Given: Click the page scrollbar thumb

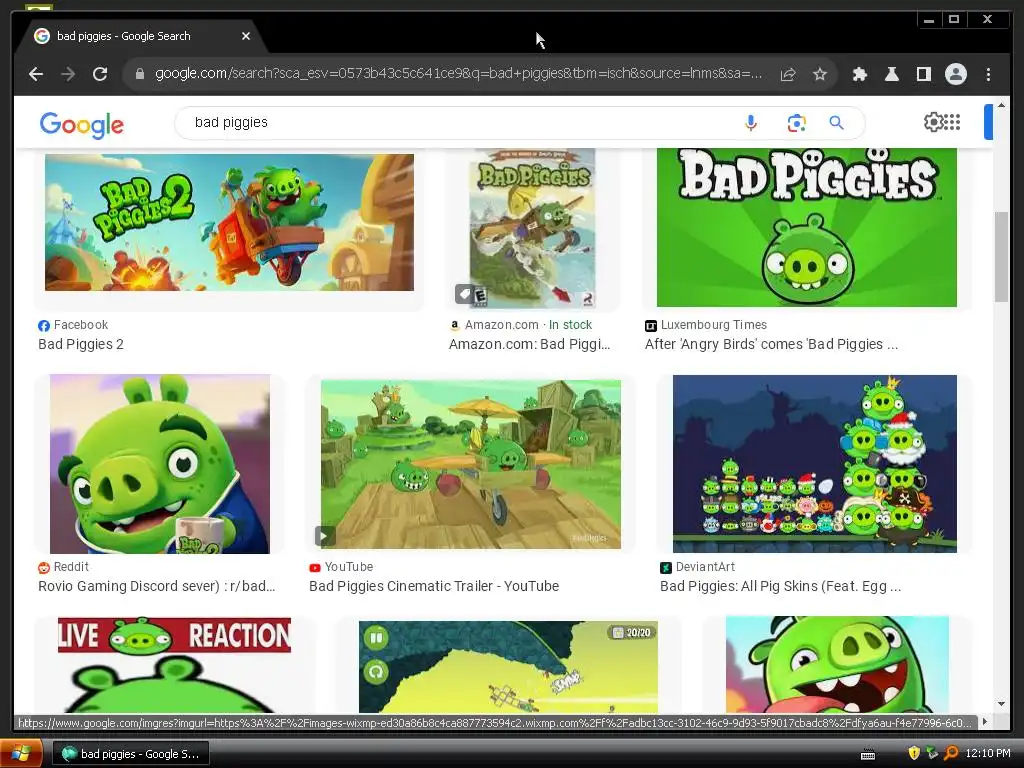Looking at the screenshot, I should point(1001,257).
